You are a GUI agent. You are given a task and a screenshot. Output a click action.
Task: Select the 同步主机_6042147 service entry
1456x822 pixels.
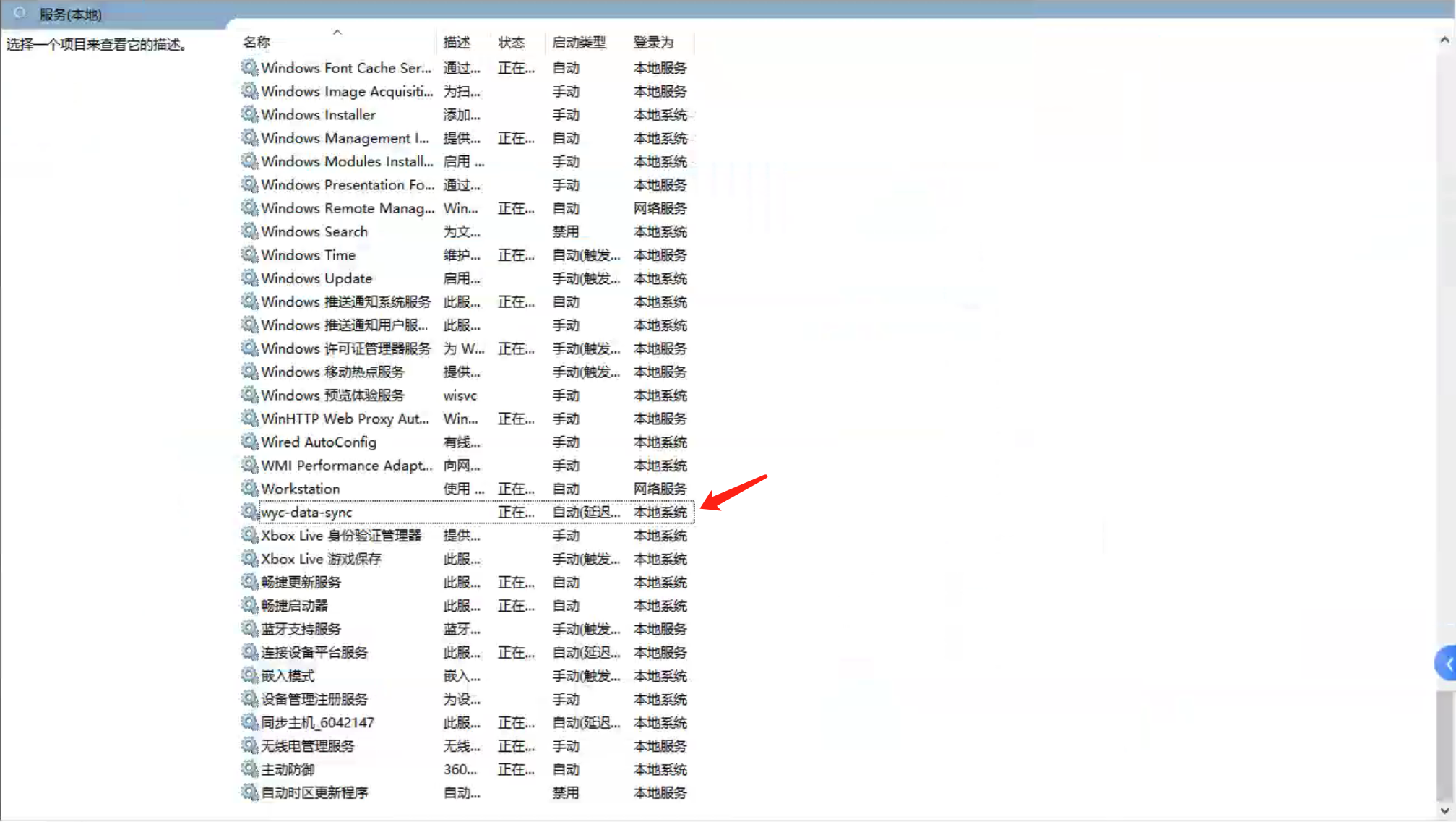tap(317, 722)
